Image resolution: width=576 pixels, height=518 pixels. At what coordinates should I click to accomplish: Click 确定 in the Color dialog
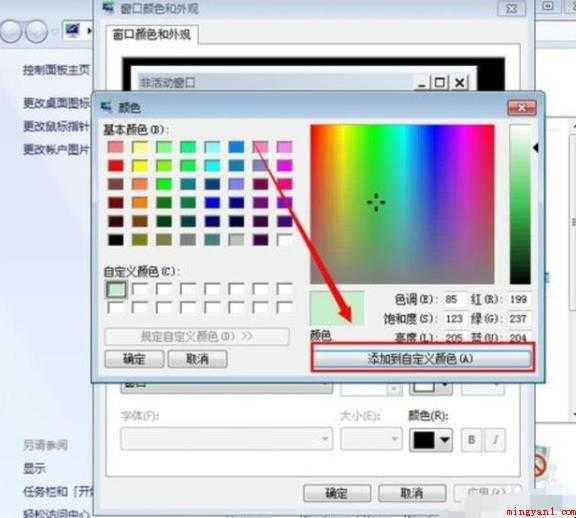(x=134, y=359)
